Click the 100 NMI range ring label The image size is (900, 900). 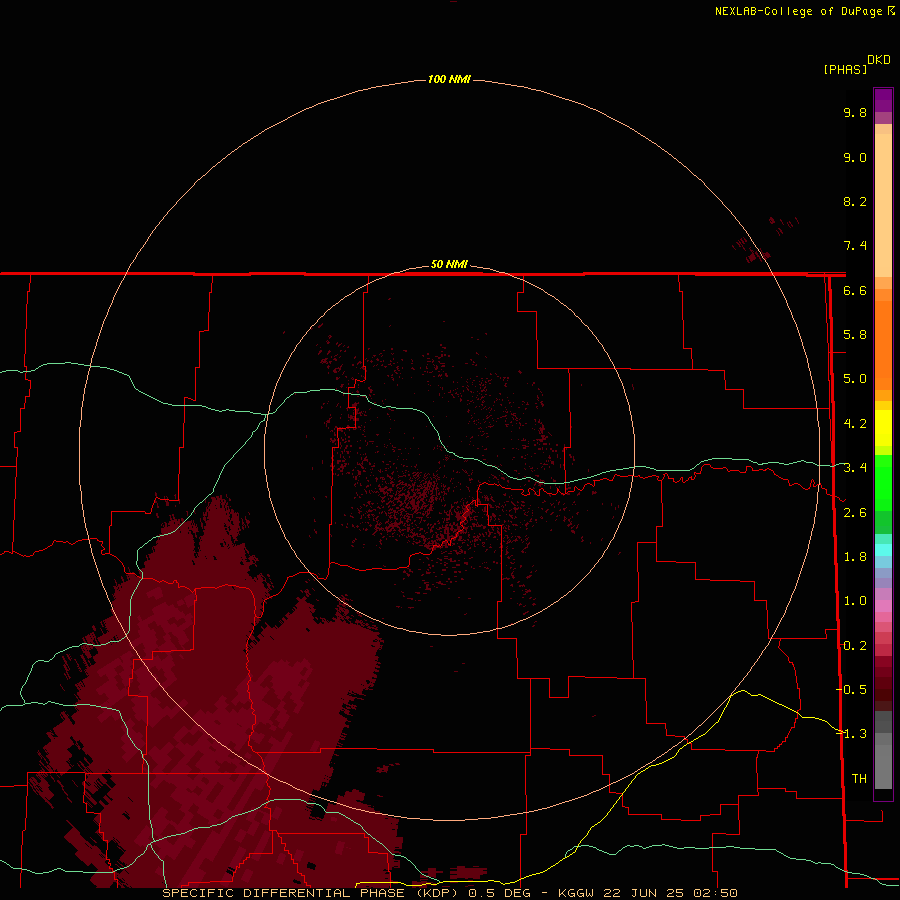[x=449, y=79]
